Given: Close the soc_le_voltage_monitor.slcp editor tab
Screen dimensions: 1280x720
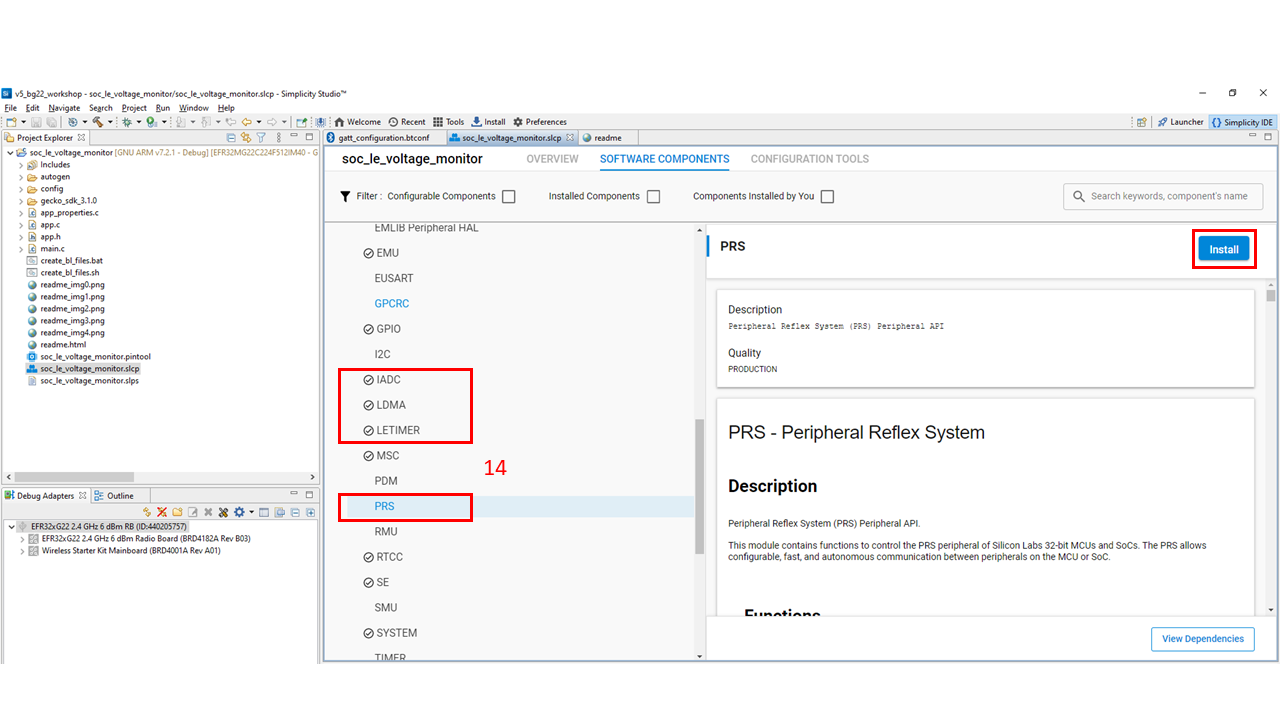Looking at the screenshot, I should 571,138.
